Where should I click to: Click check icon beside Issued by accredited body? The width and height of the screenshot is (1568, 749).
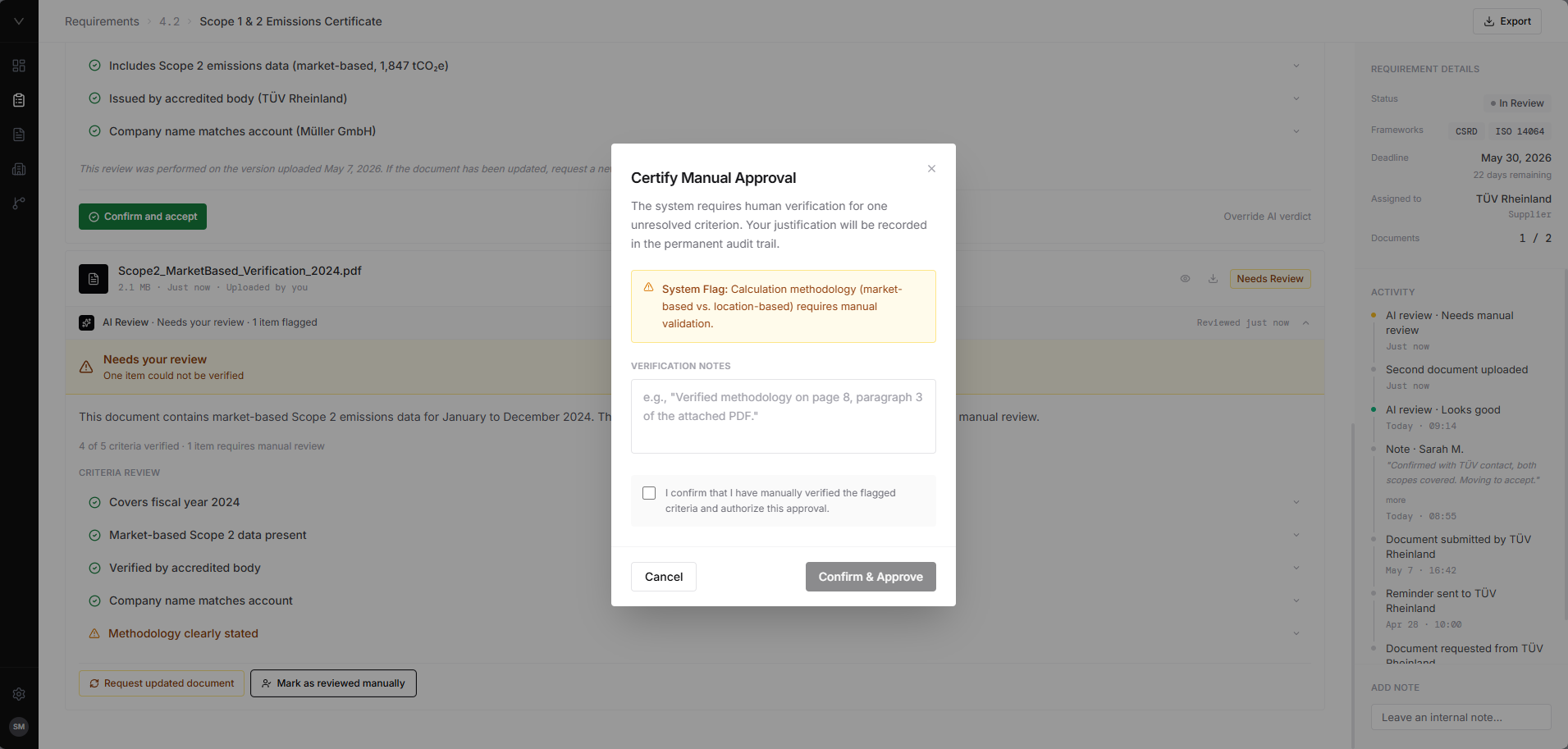pyautogui.click(x=94, y=98)
